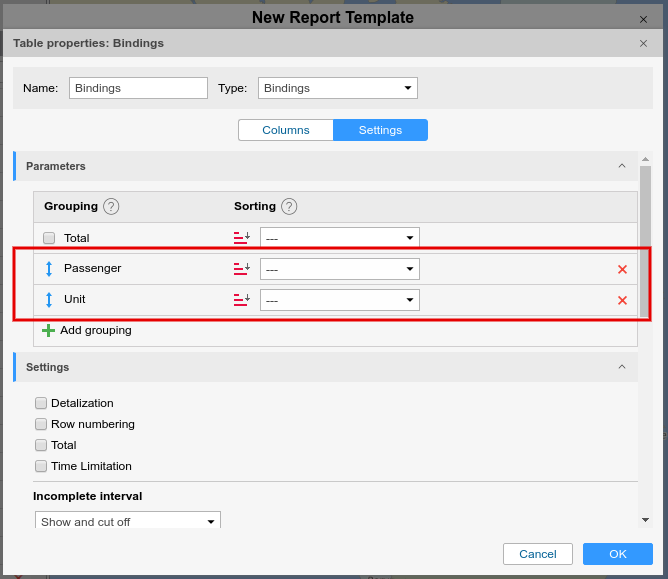Toggle sort order icon for Total row
668x579 pixels.
[241, 238]
